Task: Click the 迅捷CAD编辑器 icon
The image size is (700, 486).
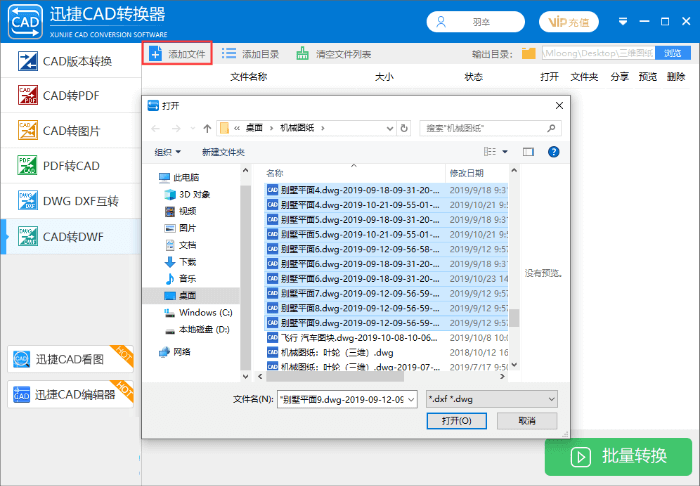Action: [x=21, y=395]
